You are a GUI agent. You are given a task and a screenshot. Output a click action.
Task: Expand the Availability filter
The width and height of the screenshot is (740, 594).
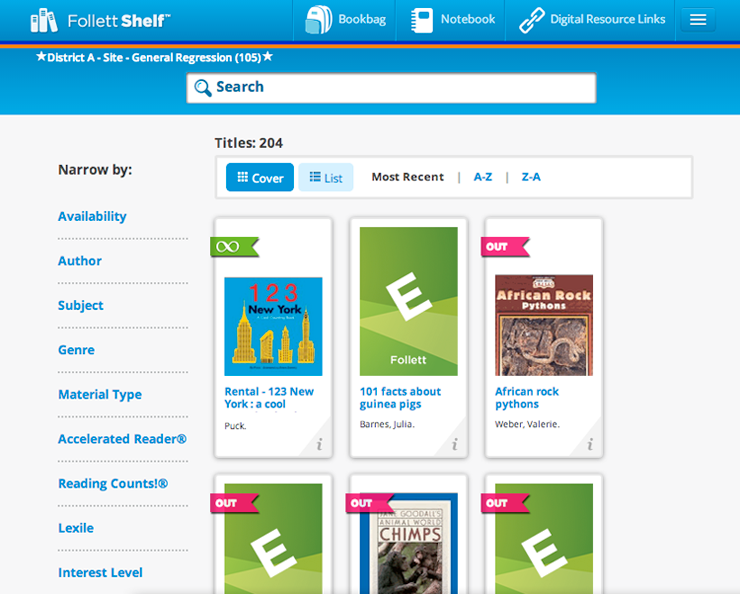click(92, 217)
